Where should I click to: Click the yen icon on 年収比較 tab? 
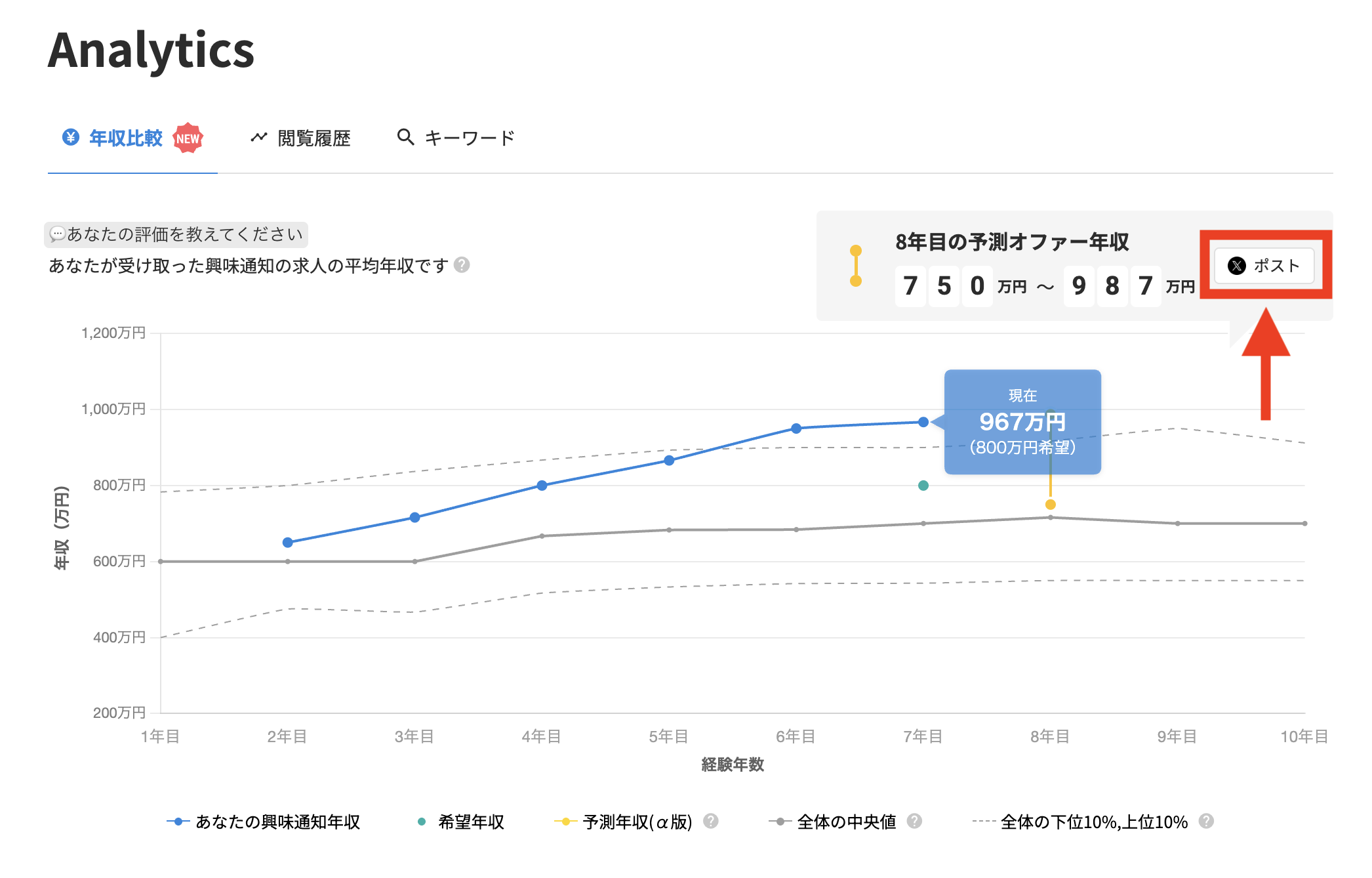71,137
